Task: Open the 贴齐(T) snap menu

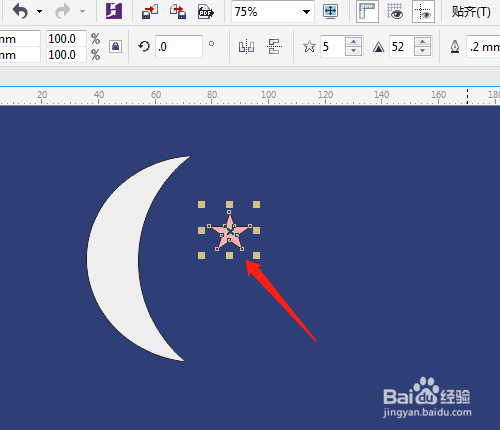Action: point(471,12)
